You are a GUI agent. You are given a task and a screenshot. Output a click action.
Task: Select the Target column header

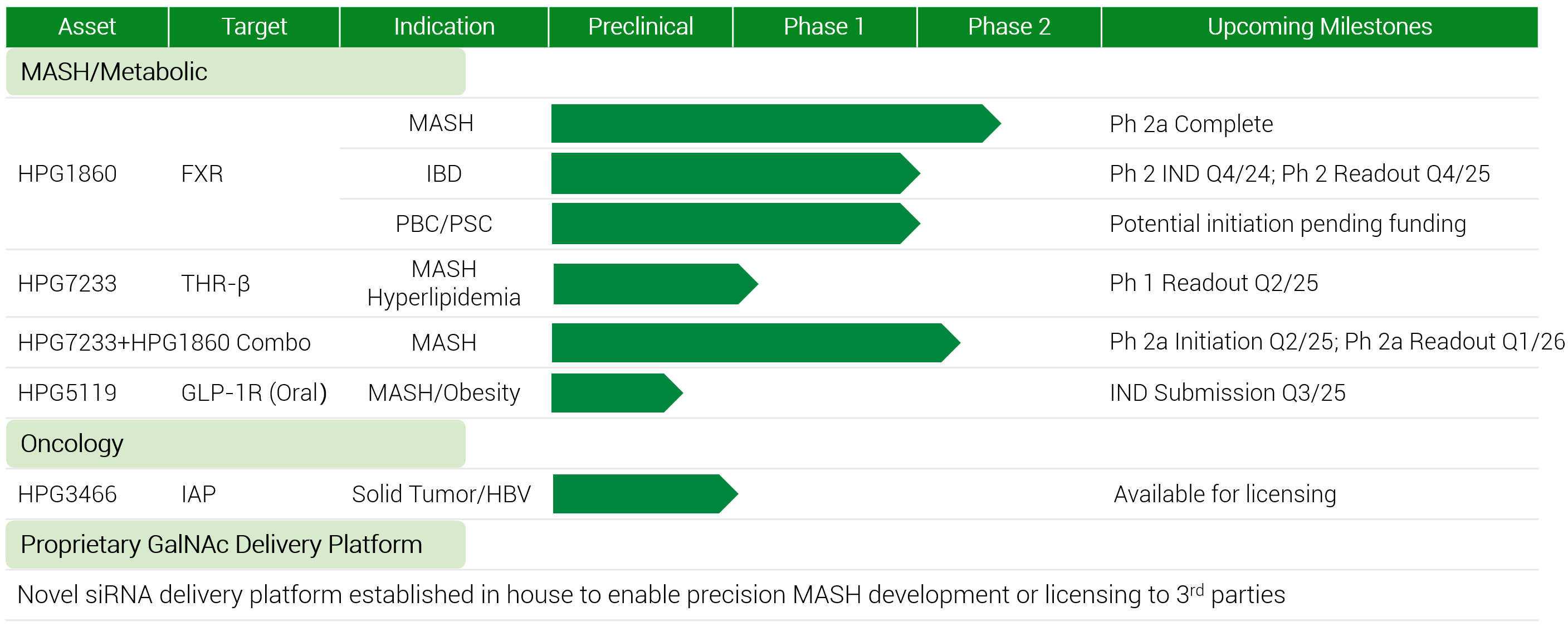pos(254,27)
